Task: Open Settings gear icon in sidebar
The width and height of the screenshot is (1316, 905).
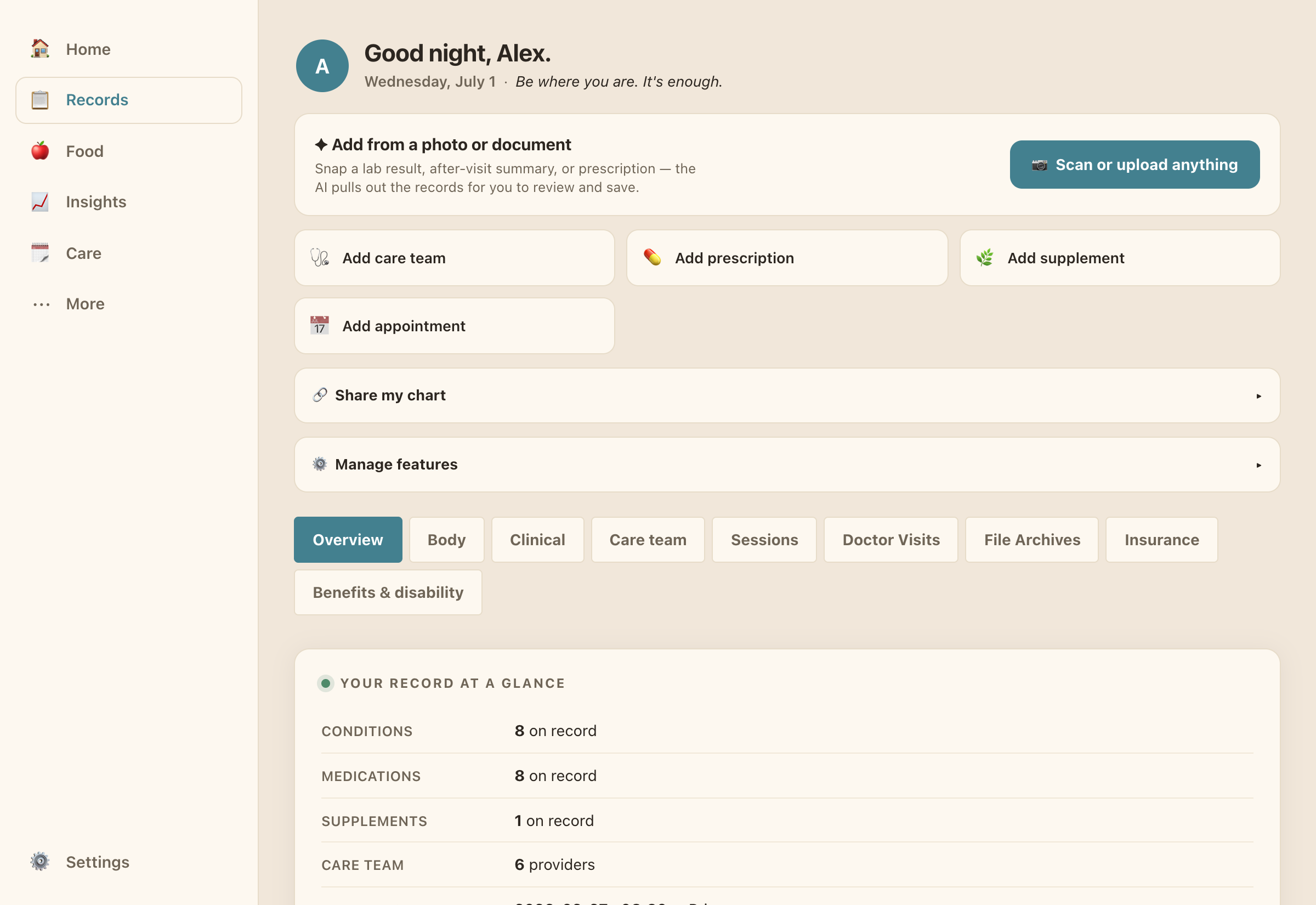Action: (x=39, y=862)
